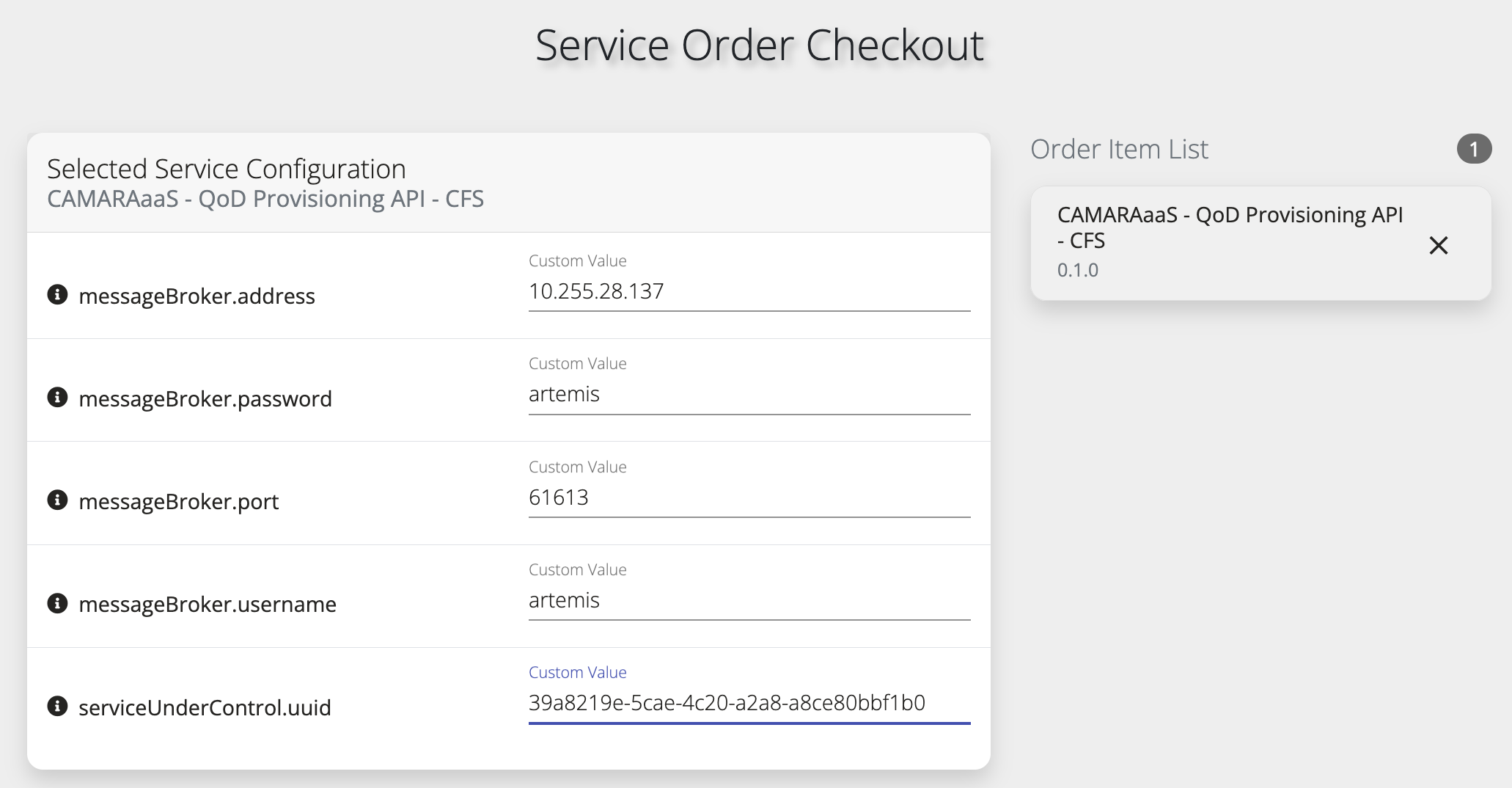Click the order item count badge

pos(1474,149)
